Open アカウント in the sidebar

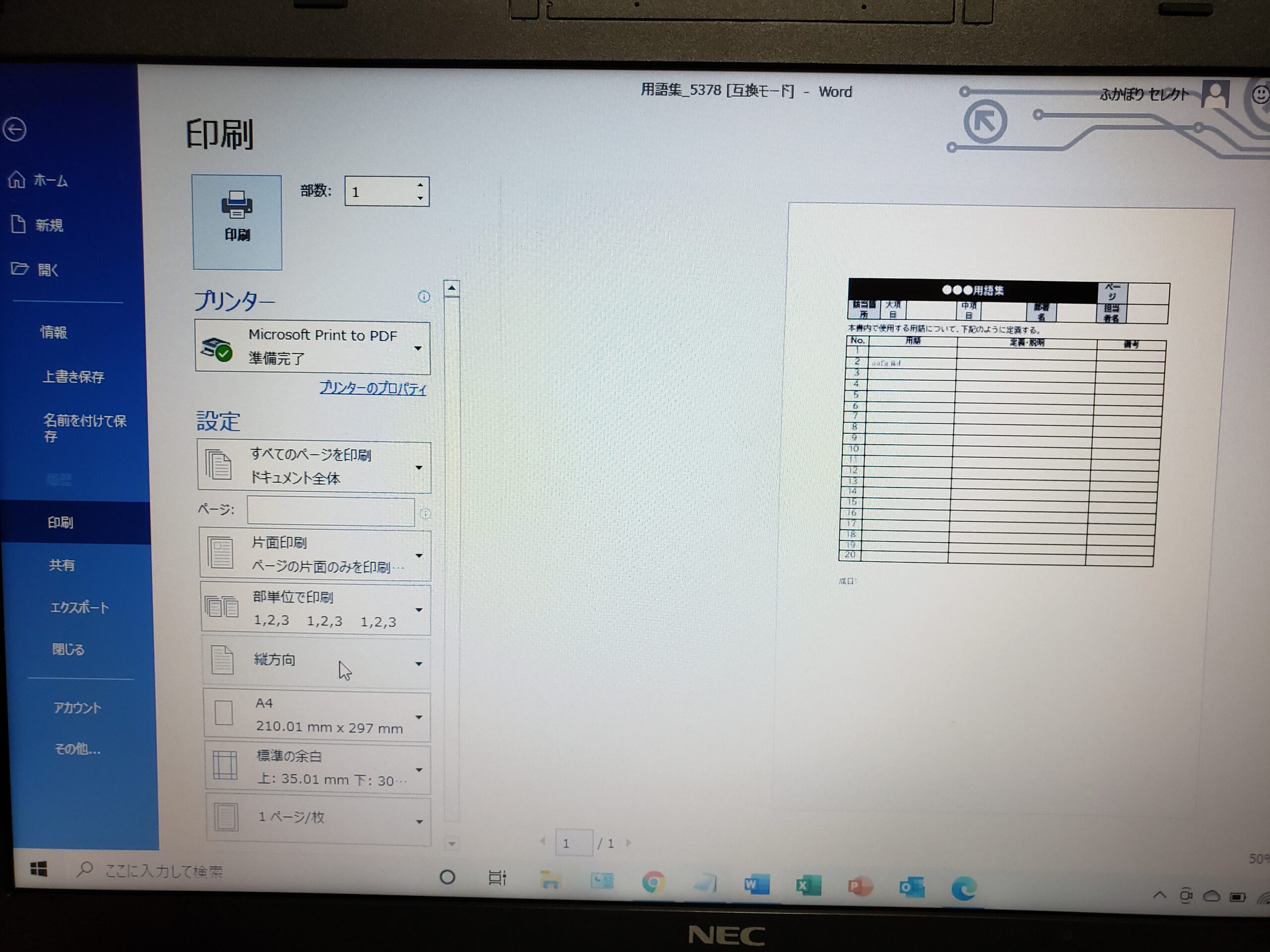click(x=77, y=708)
